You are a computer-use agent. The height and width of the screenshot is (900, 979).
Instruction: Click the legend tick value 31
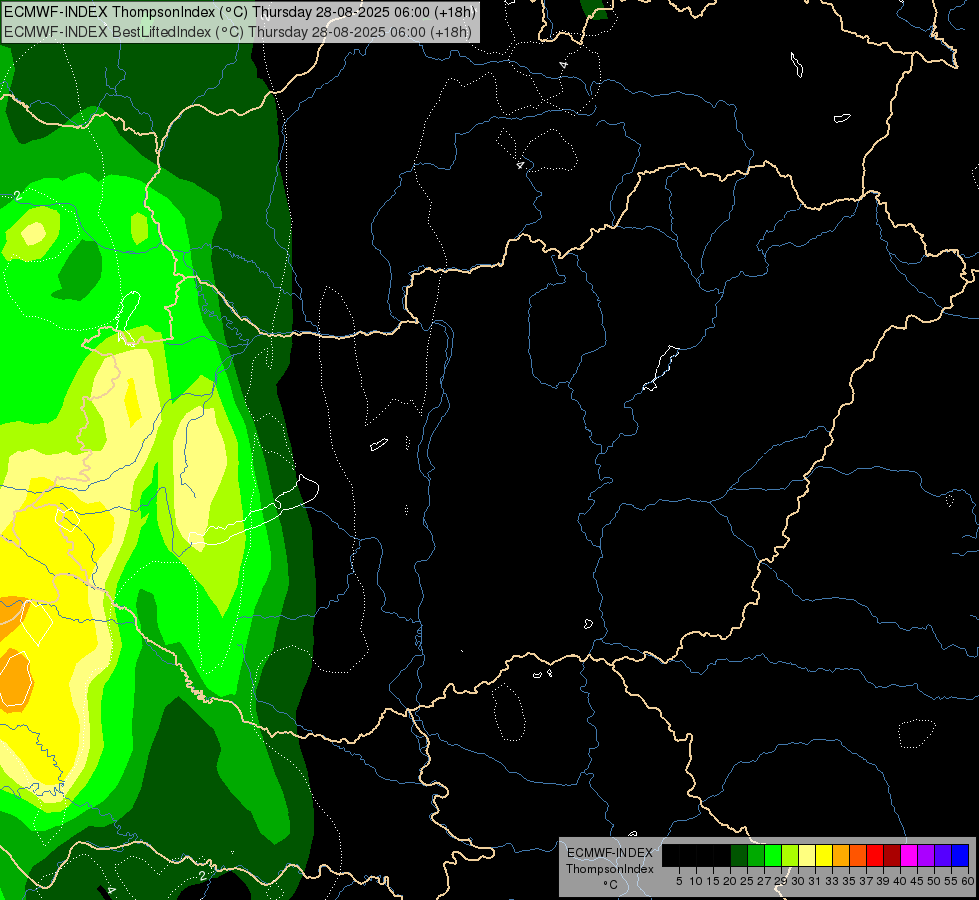coord(815,881)
